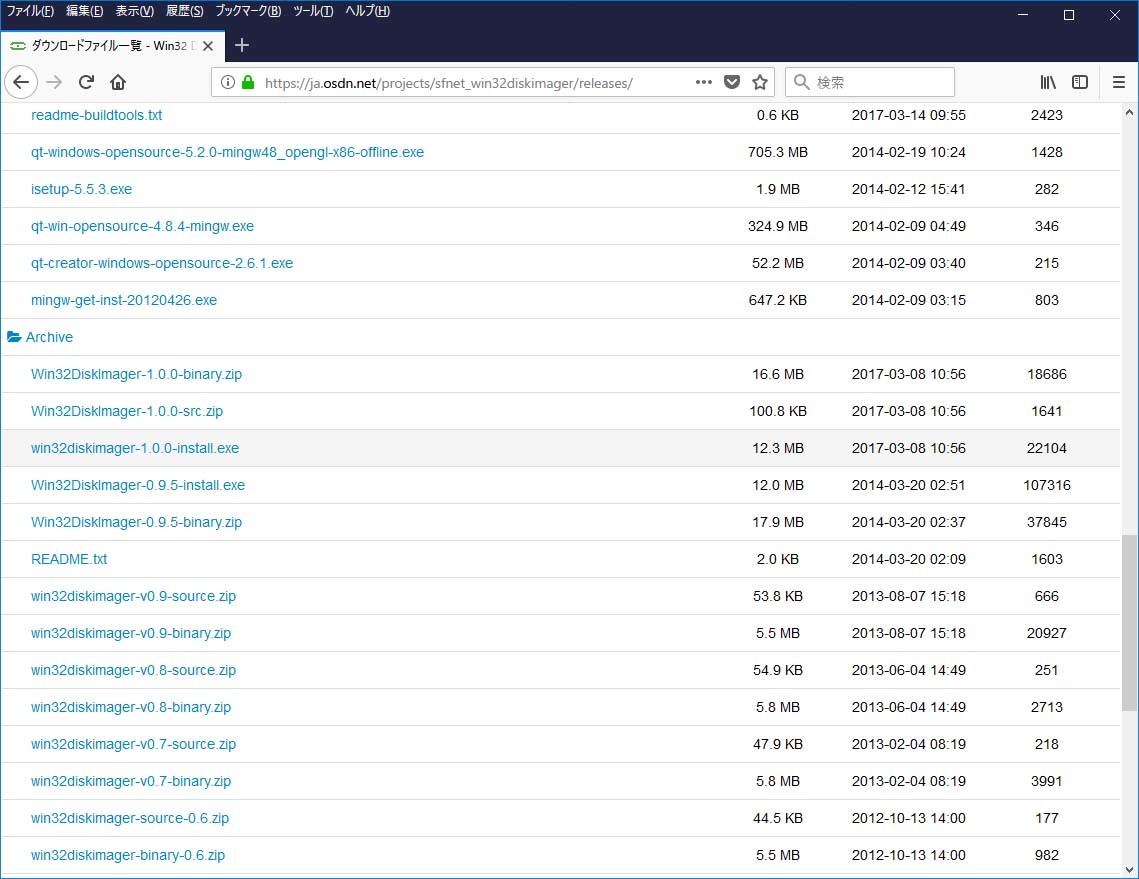Open the Firefox home page
The width and height of the screenshot is (1139, 879).
click(x=118, y=82)
